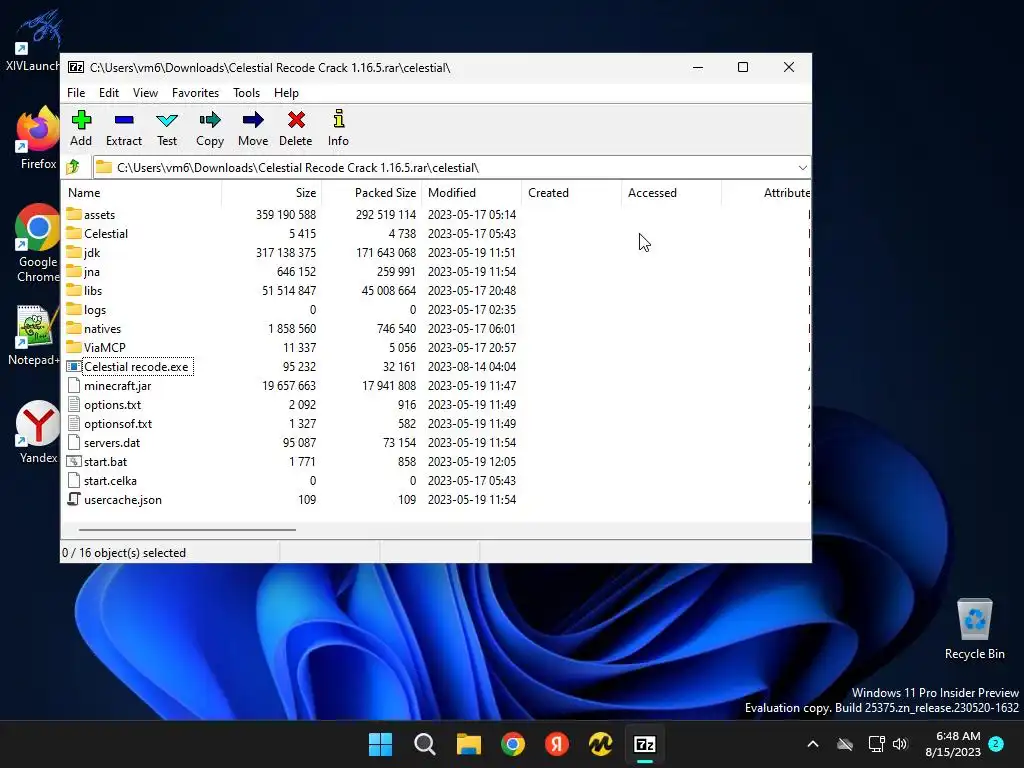Sort by Created column header

pyautogui.click(x=571, y=193)
